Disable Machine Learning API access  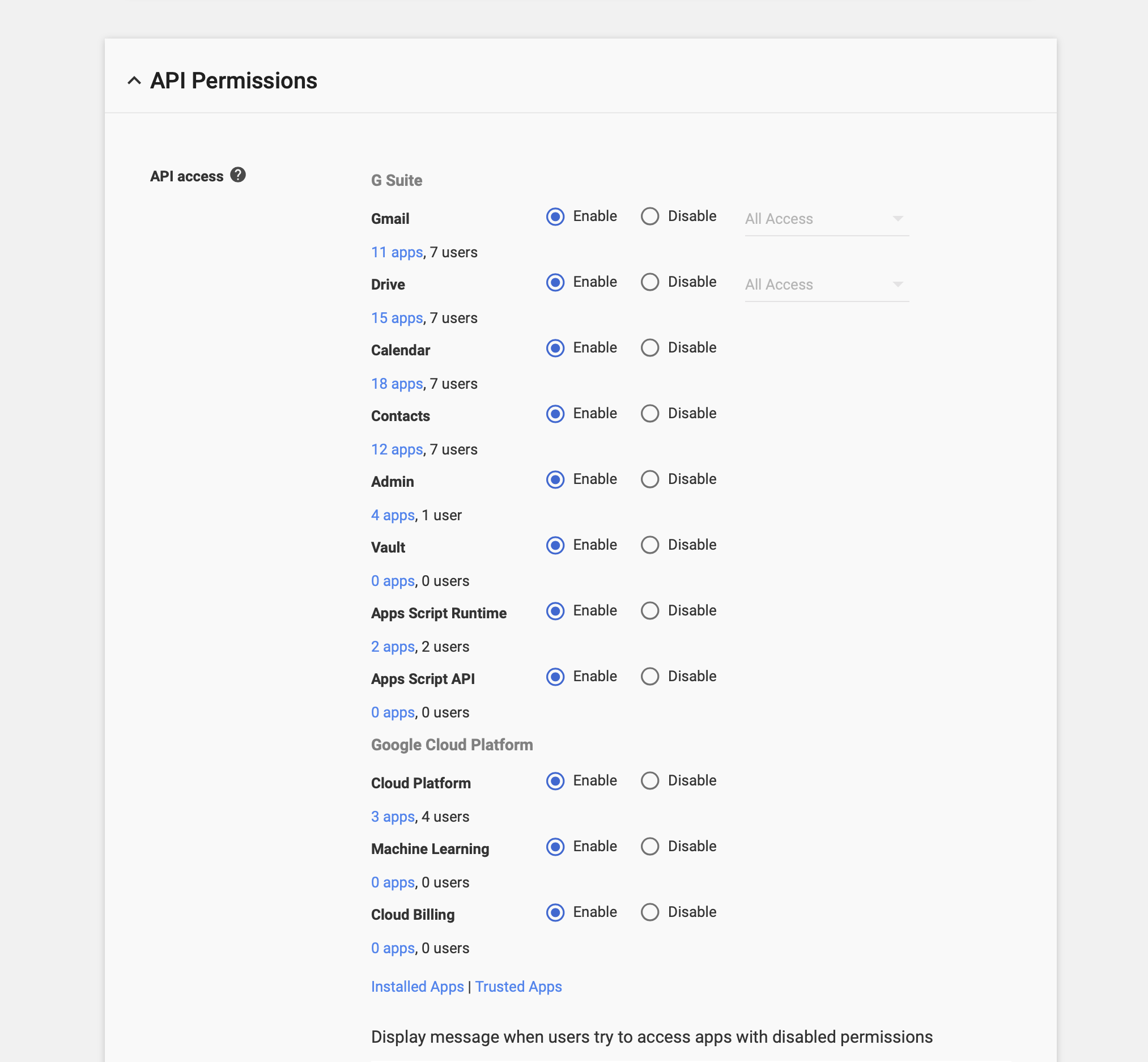click(x=650, y=847)
